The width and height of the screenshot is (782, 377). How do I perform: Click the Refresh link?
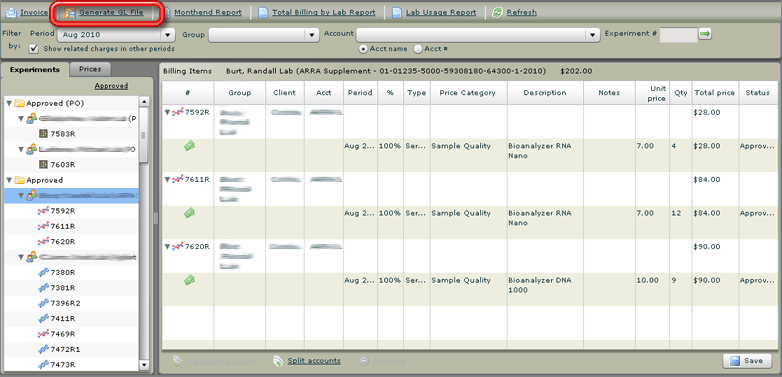pos(522,13)
